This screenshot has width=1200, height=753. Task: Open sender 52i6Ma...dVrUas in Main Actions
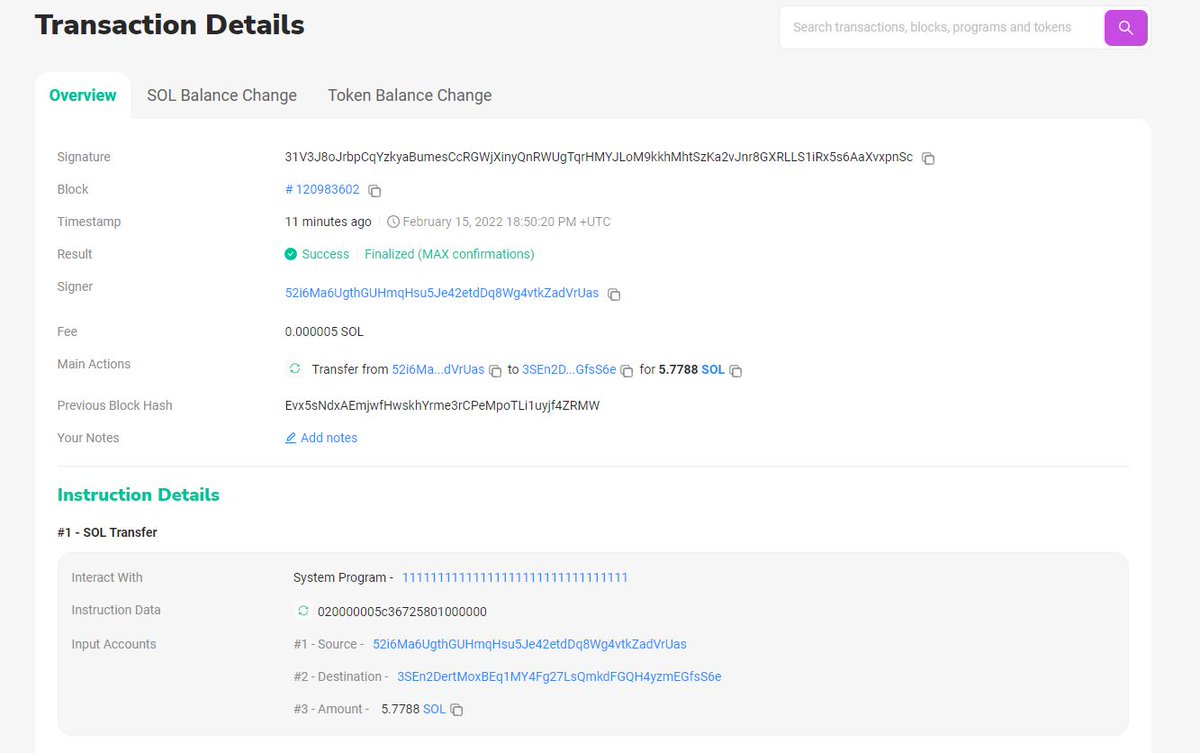pos(438,369)
